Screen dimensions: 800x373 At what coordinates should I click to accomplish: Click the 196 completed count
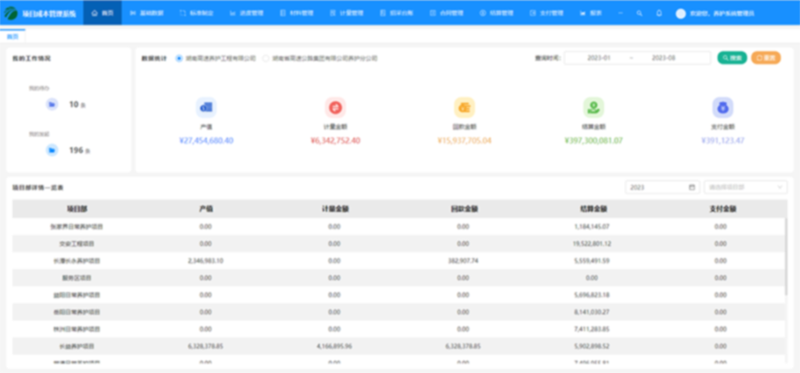(x=76, y=151)
